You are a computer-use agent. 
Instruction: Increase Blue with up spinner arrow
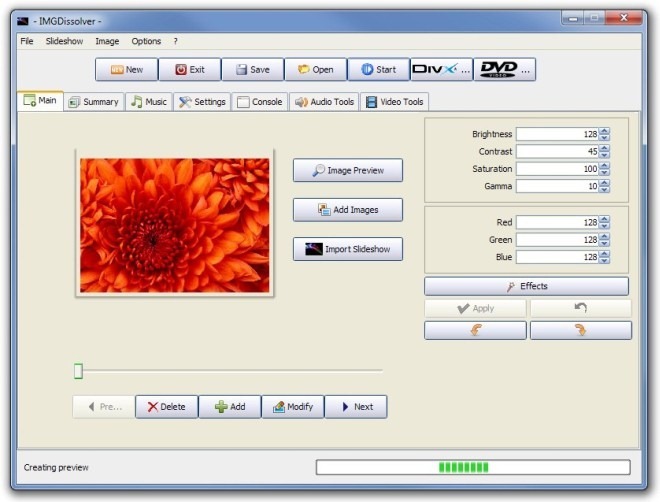604,253
